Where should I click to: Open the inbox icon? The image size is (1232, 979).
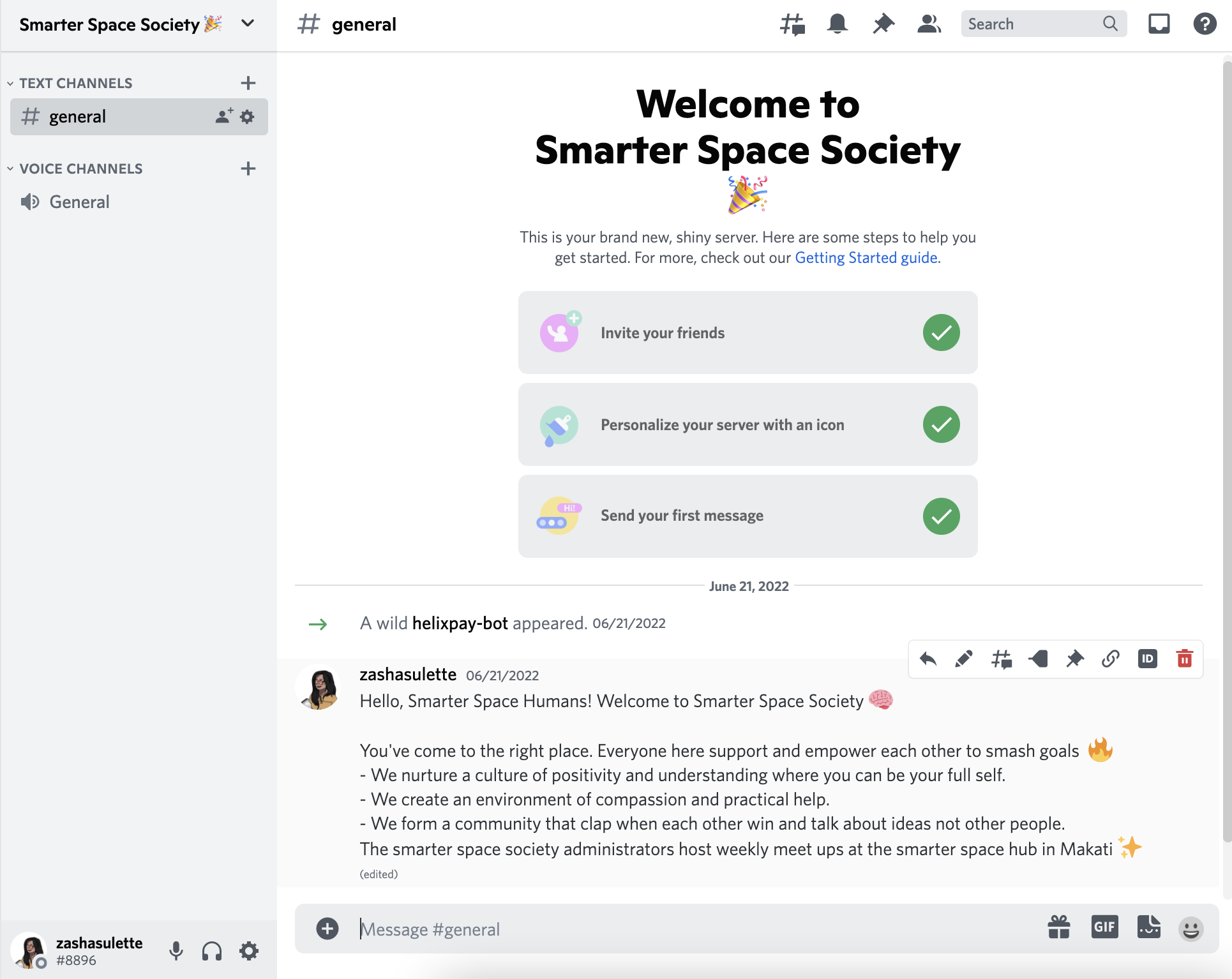pos(1159,24)
